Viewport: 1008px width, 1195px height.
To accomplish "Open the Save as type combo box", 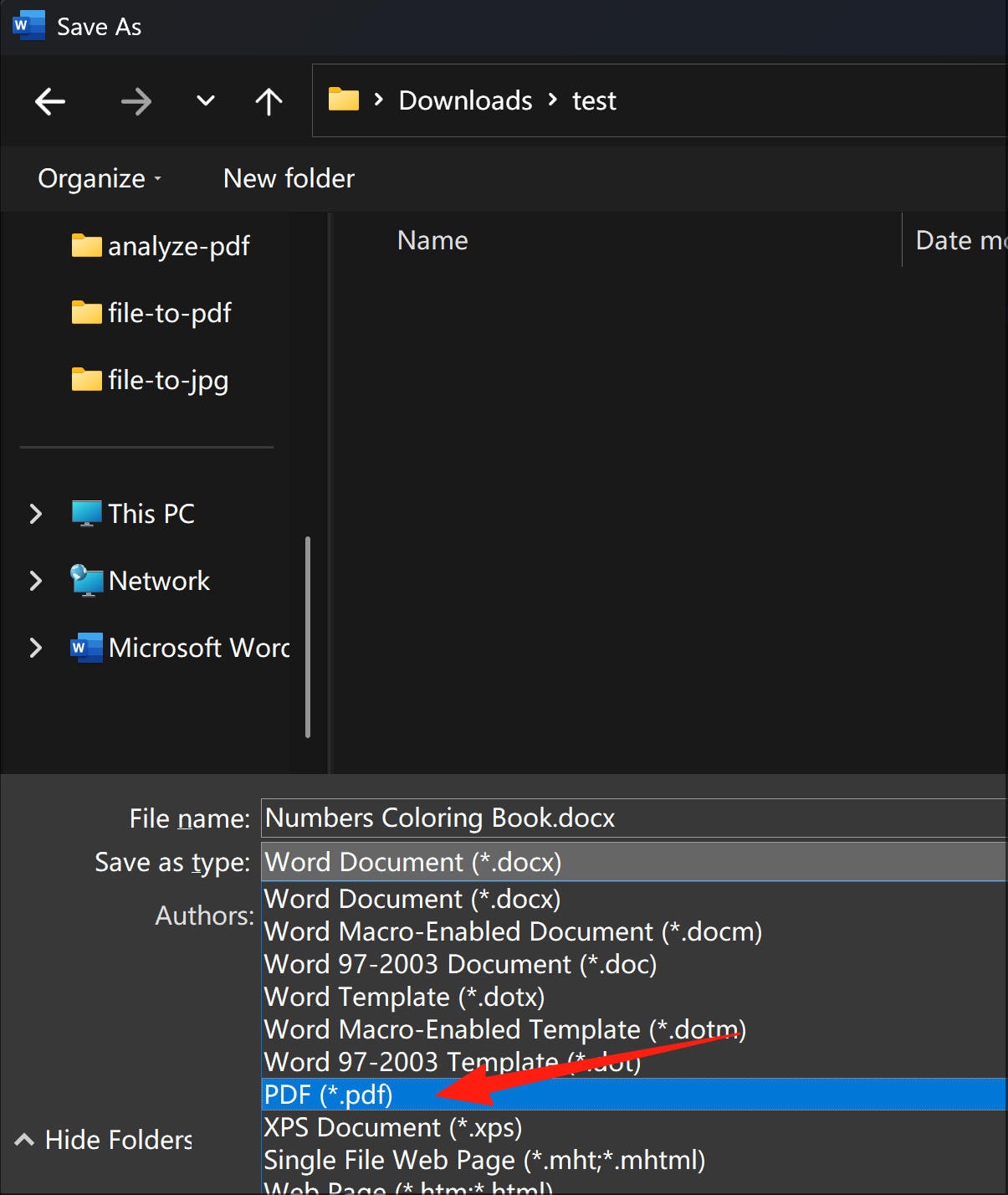I will pyautogui.click(x=634, y=862).
